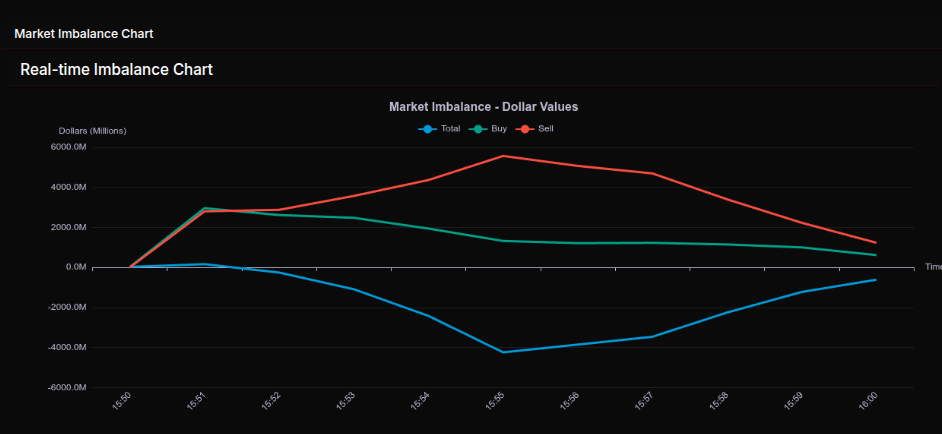Select the Total line trough at 15:55
The width and height of the screenshot is (942, 434).
(504, 352)
